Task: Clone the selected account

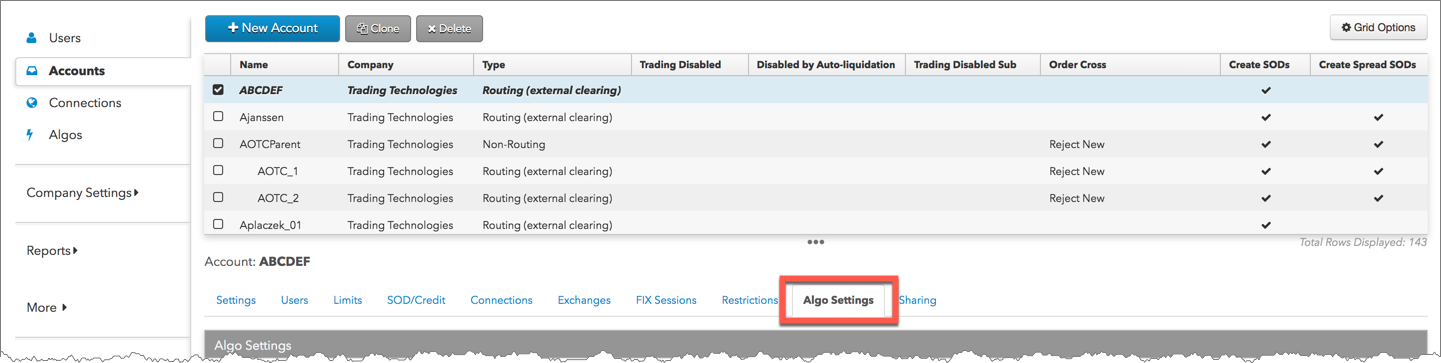Action: (x=378, y=29)
